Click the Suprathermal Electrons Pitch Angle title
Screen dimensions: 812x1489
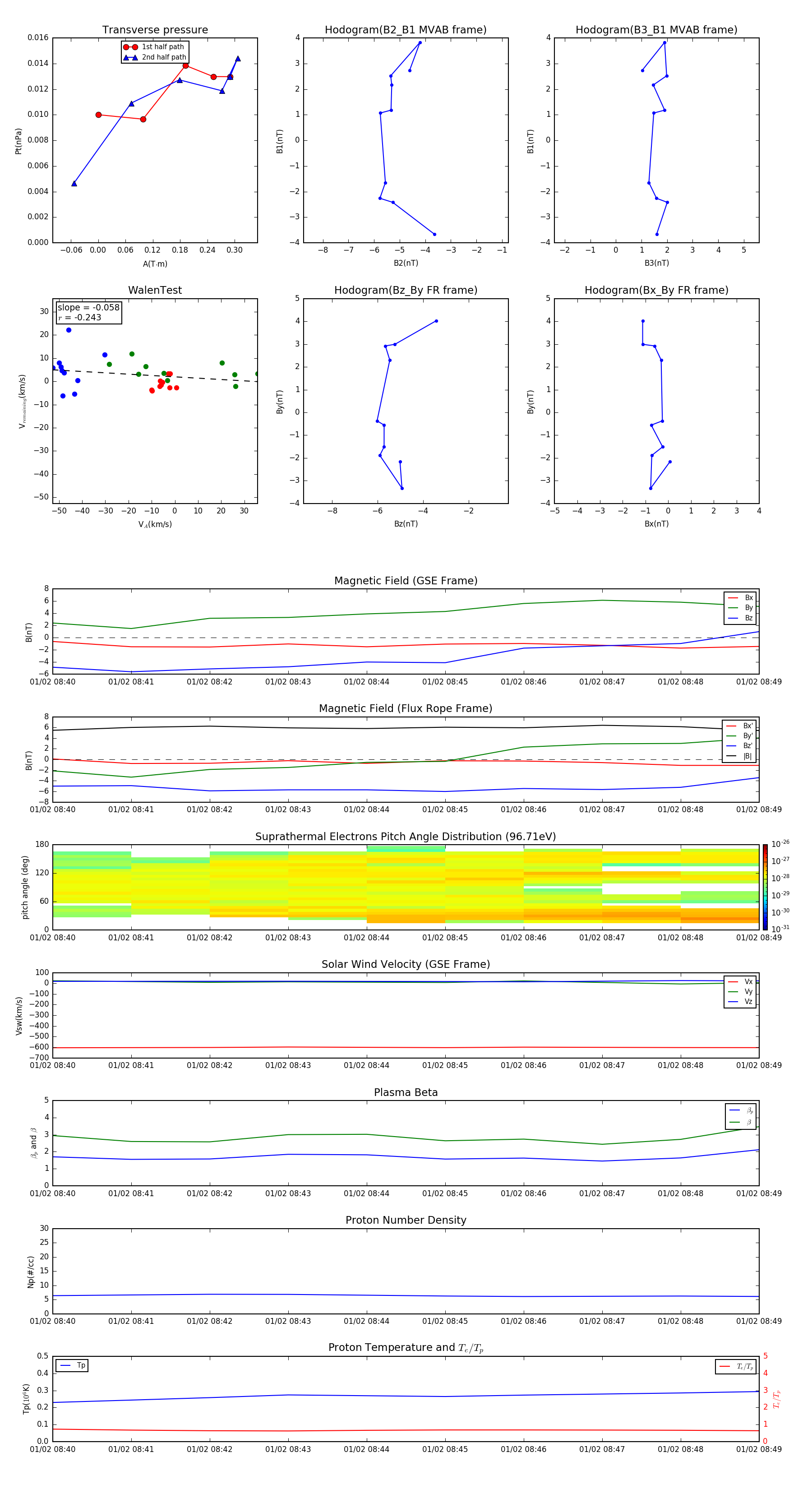tap(406, 837)
